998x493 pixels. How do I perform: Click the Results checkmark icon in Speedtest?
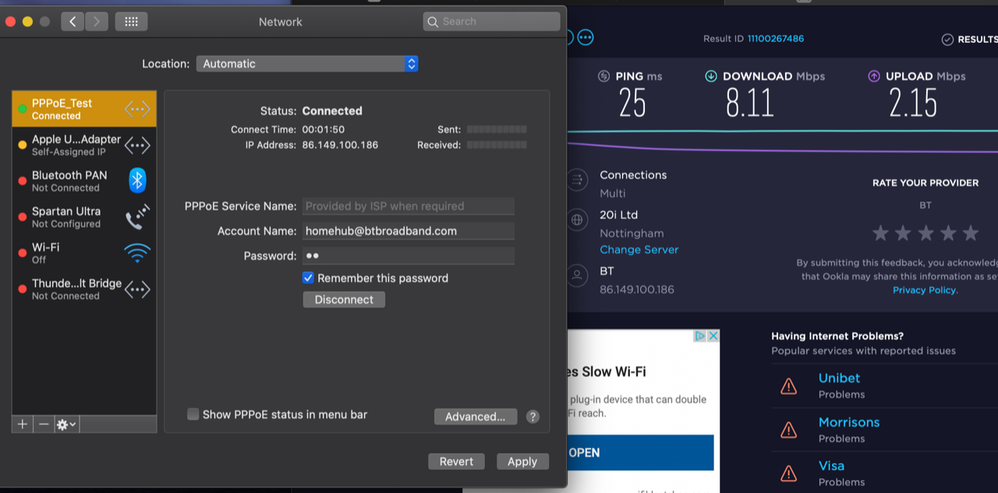click(x=948, y=39)
